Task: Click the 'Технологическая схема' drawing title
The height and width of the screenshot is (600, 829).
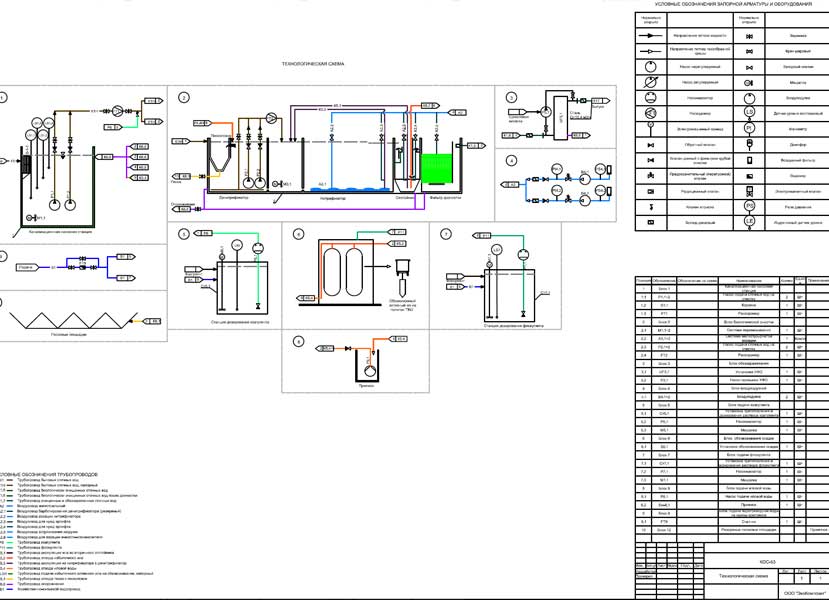Action: click(x=313, y=64)
